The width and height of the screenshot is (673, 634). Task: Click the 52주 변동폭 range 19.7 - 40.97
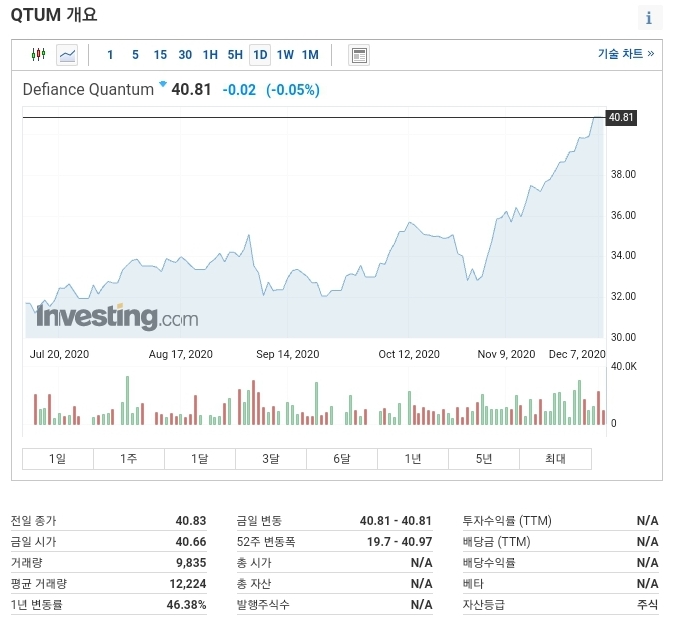click(400, 542)
